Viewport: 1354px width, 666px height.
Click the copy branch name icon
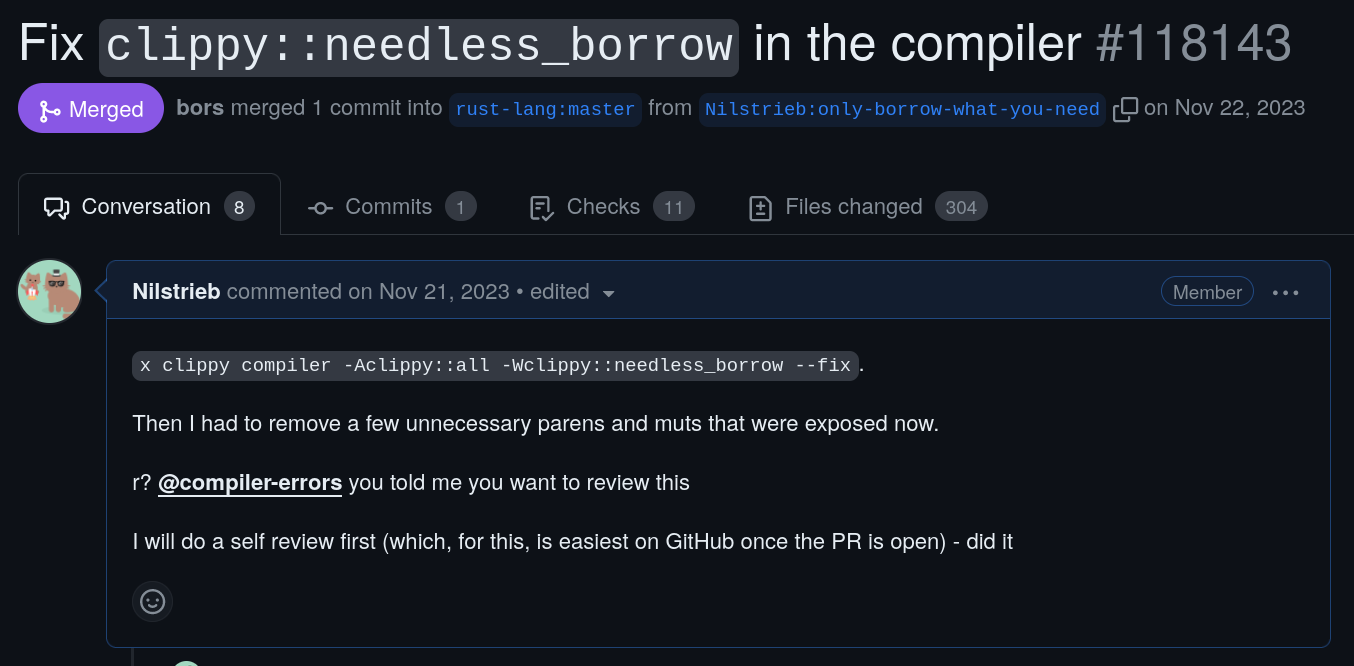coord(1125,109)
